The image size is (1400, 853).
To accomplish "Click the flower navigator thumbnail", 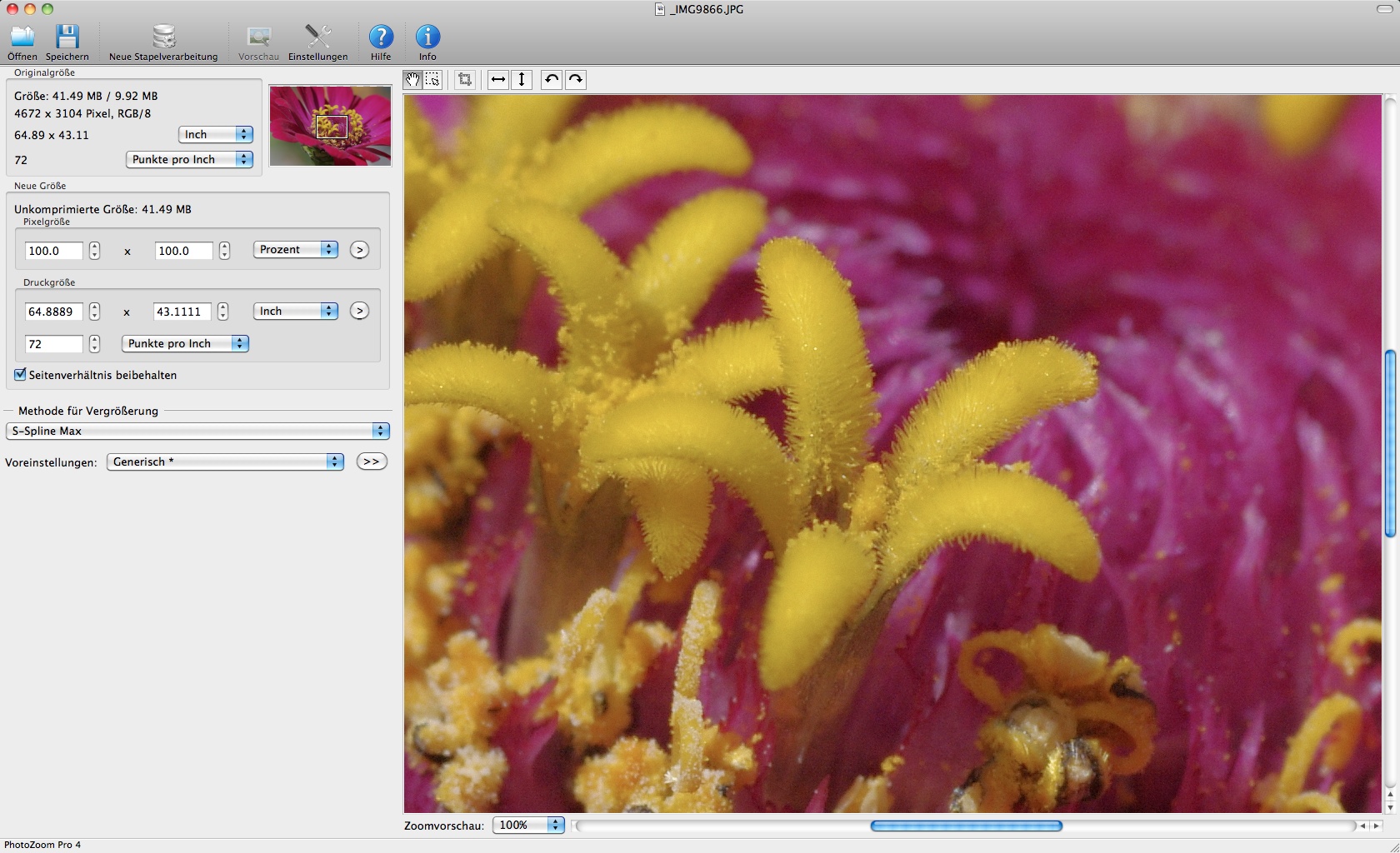I will (330, 125).
